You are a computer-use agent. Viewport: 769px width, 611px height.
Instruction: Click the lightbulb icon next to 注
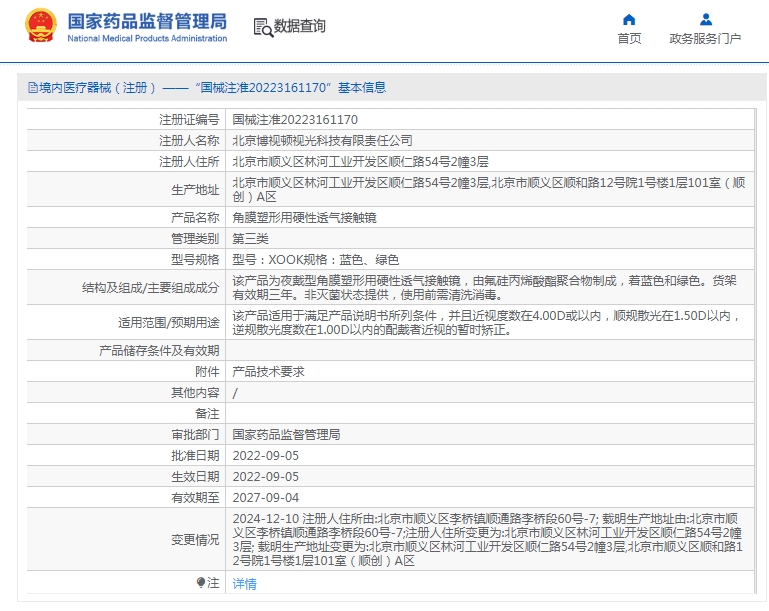[201, 582]
